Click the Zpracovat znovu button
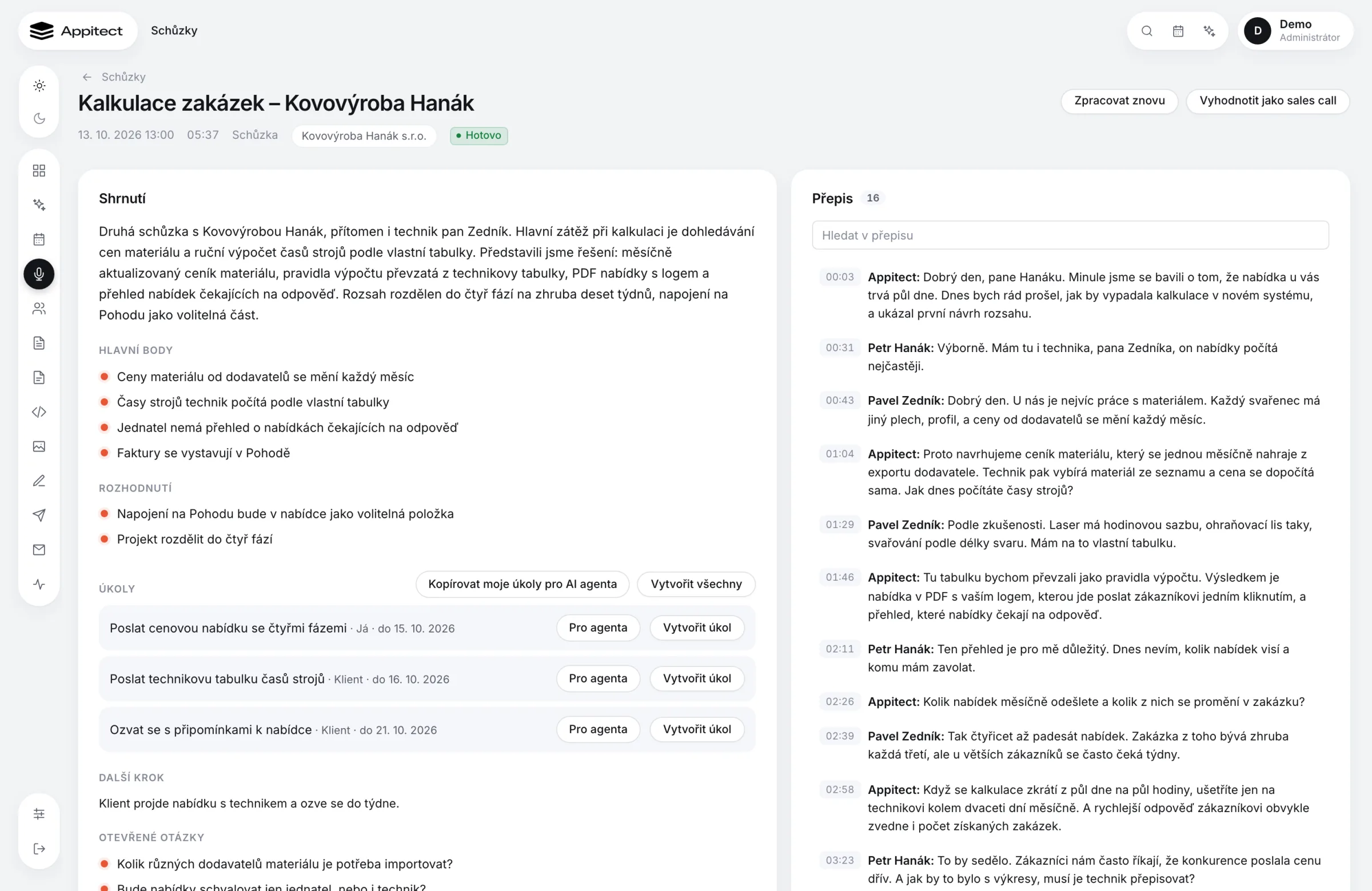1372x891 pixels. (1119, 101)
